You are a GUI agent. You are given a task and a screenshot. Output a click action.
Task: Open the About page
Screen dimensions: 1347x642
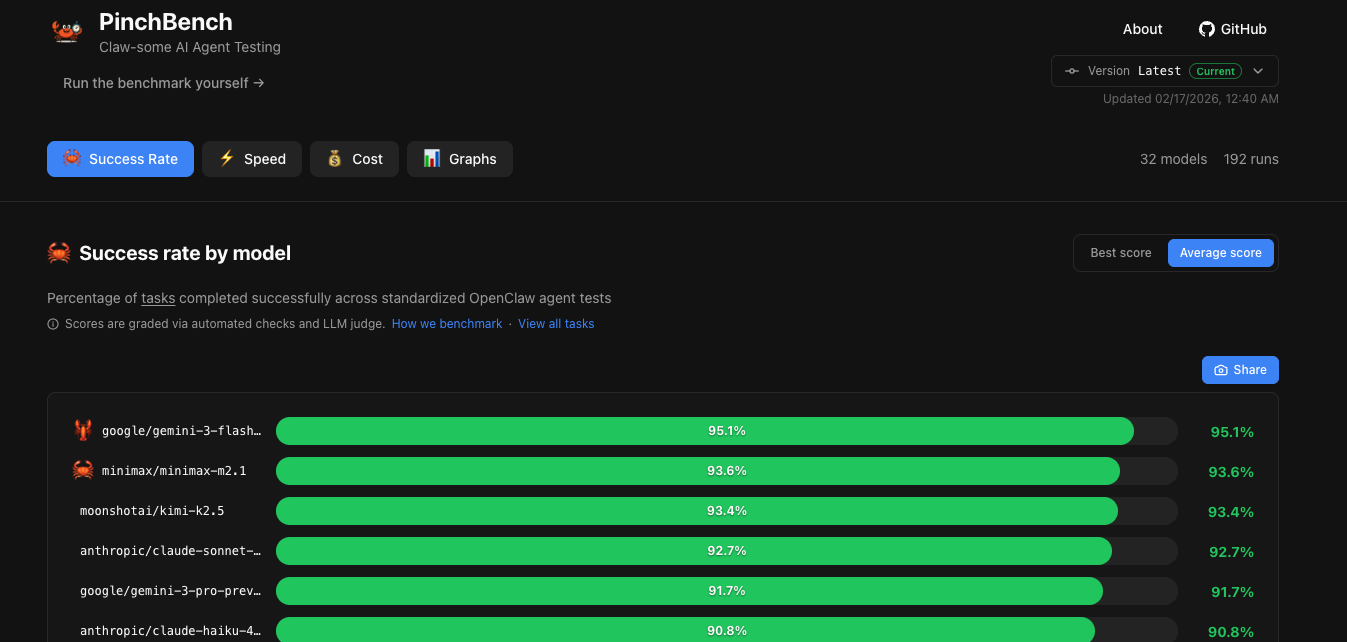(1143, 29)
